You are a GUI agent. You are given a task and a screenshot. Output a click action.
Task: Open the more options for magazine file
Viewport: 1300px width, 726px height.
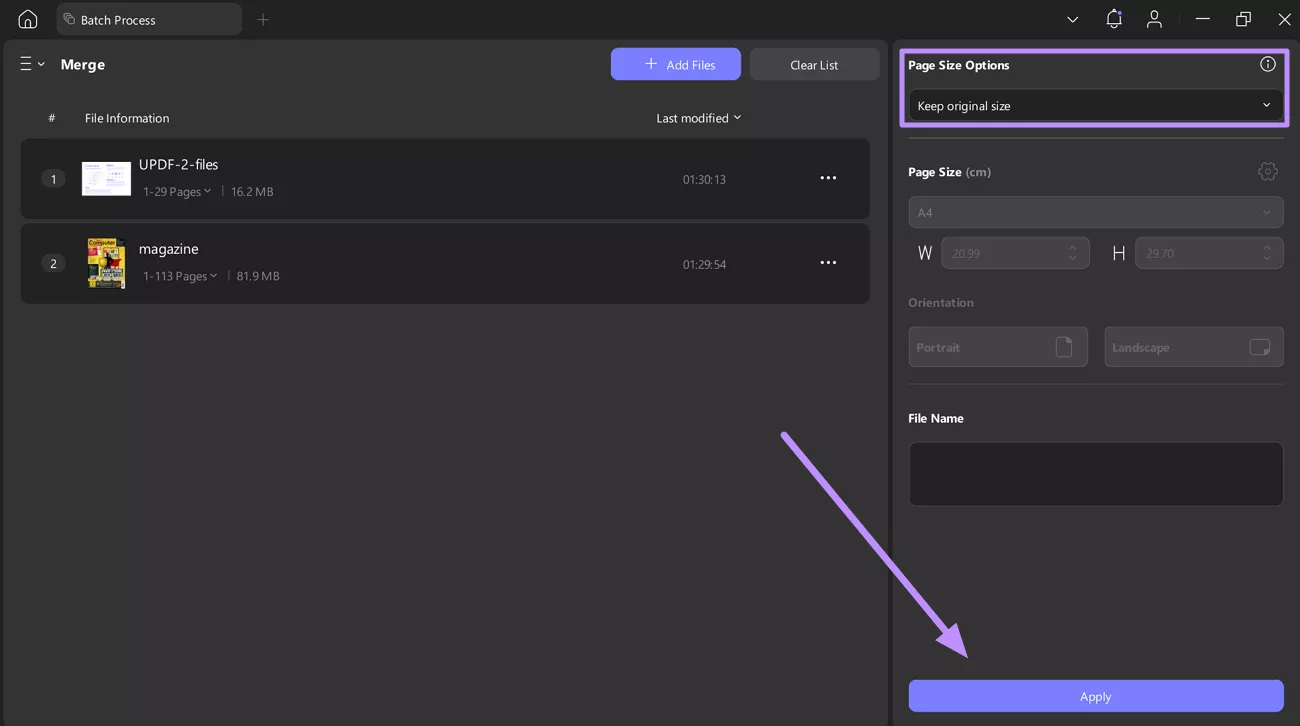[828, 262]
